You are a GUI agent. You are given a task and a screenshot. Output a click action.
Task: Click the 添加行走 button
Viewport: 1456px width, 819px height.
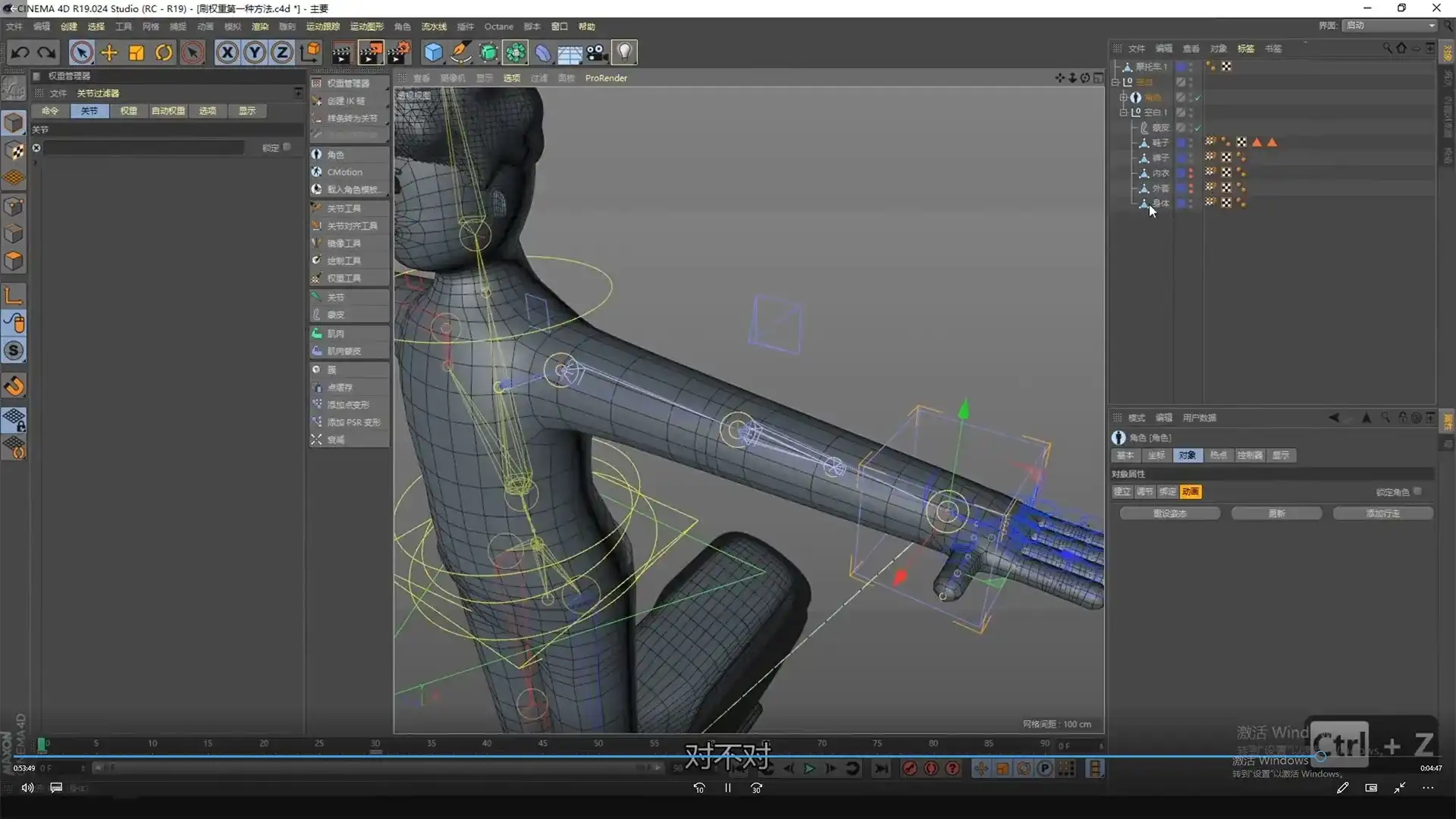1383,513
